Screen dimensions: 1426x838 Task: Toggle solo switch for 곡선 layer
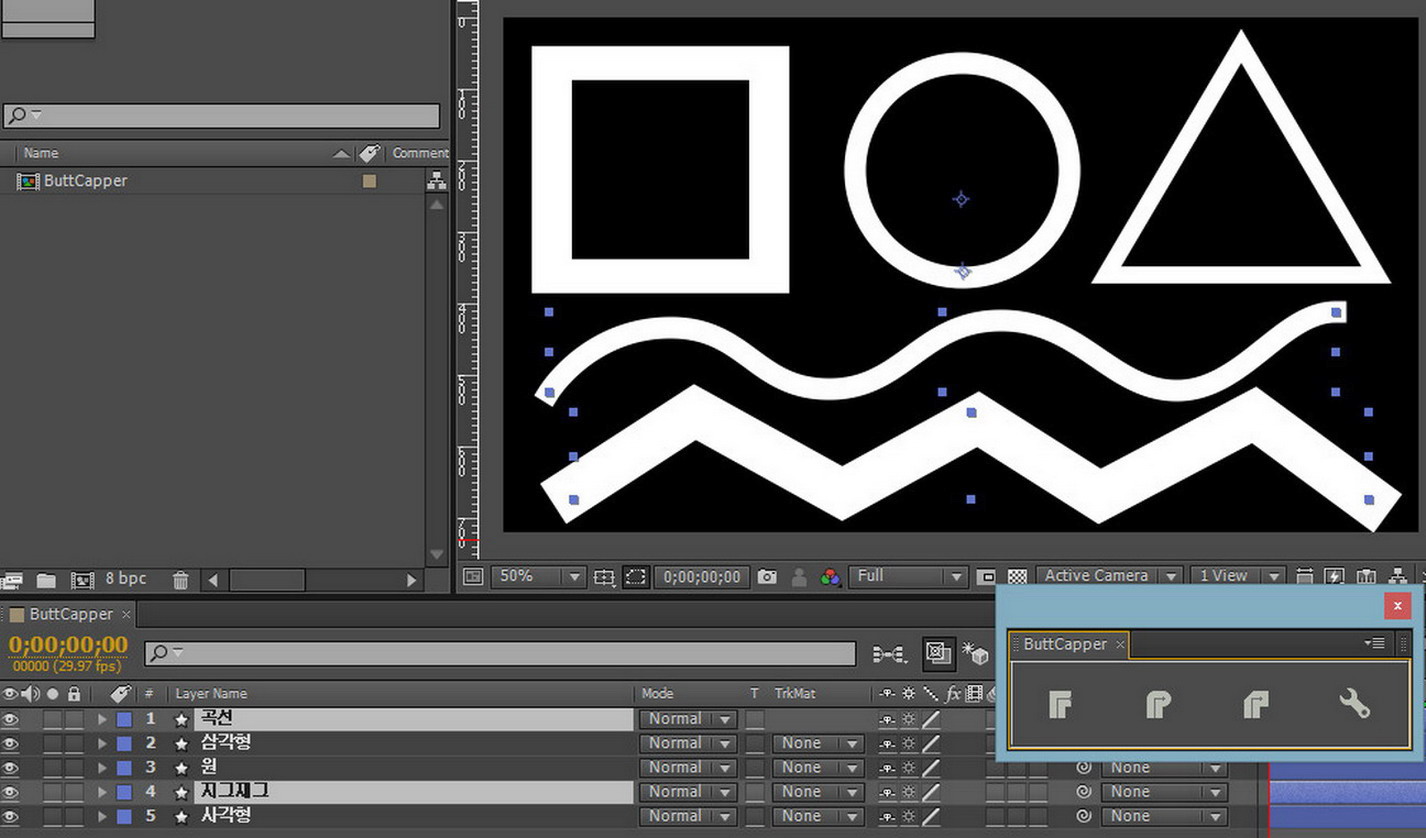[x=52, y=719]
